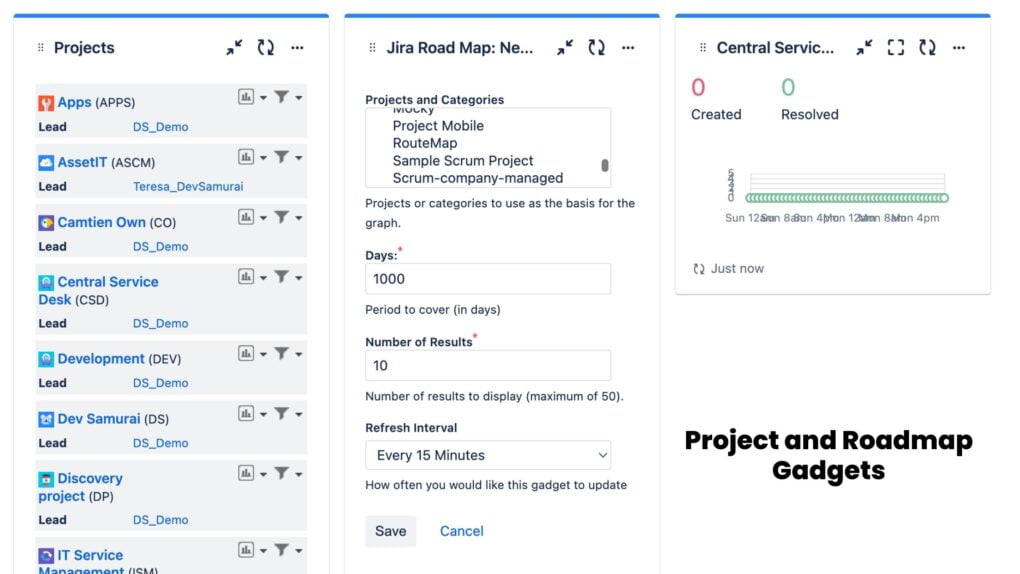Click the Days input field
Screen dimensions: 1020x574
pyautogui.click(x=488, y=279)
